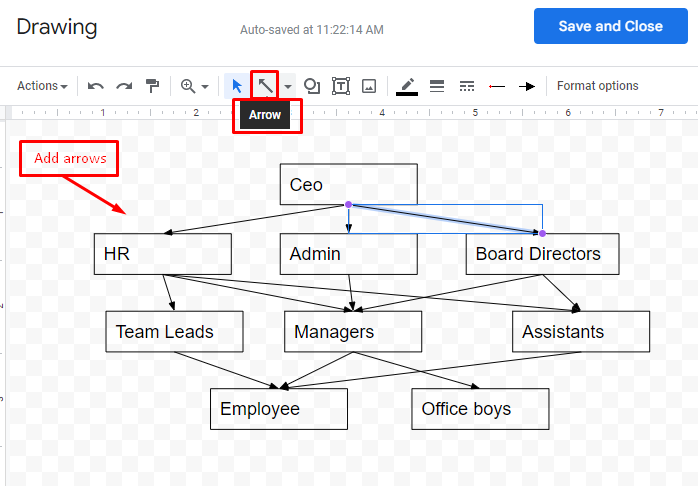Open the Zoom dropdown arrow

[x=205, y=86]
